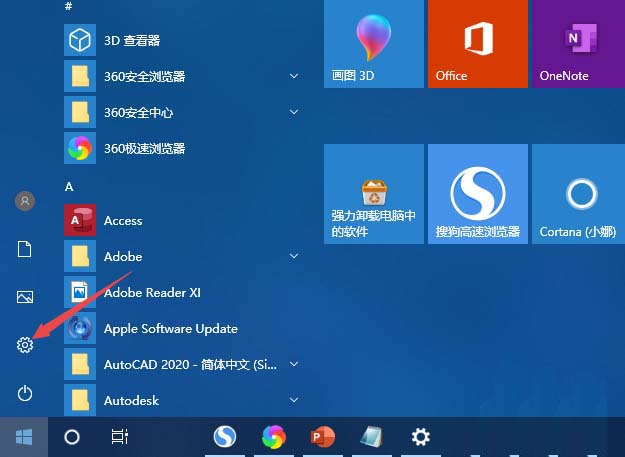
Task: Open the Office tile
Action: tap(478, 44)
